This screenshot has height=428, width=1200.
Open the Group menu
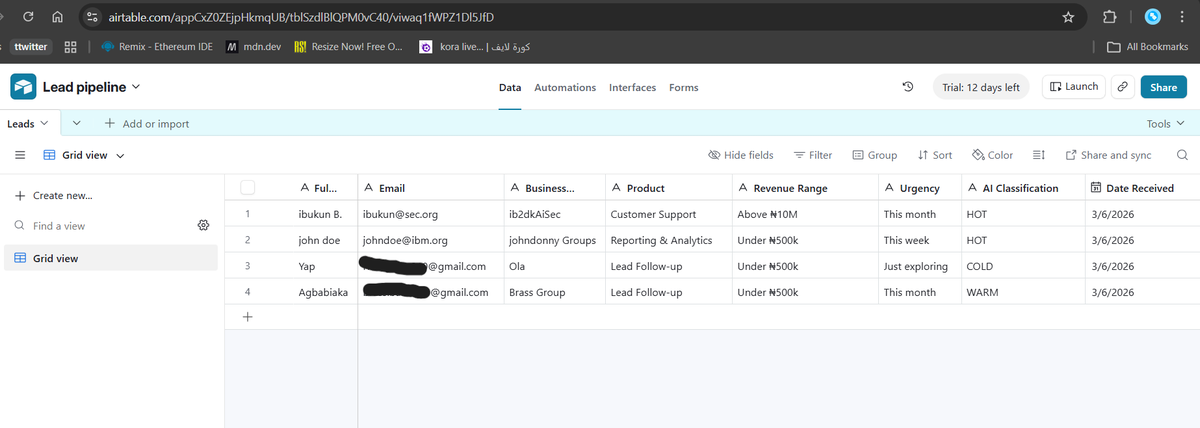874,155
